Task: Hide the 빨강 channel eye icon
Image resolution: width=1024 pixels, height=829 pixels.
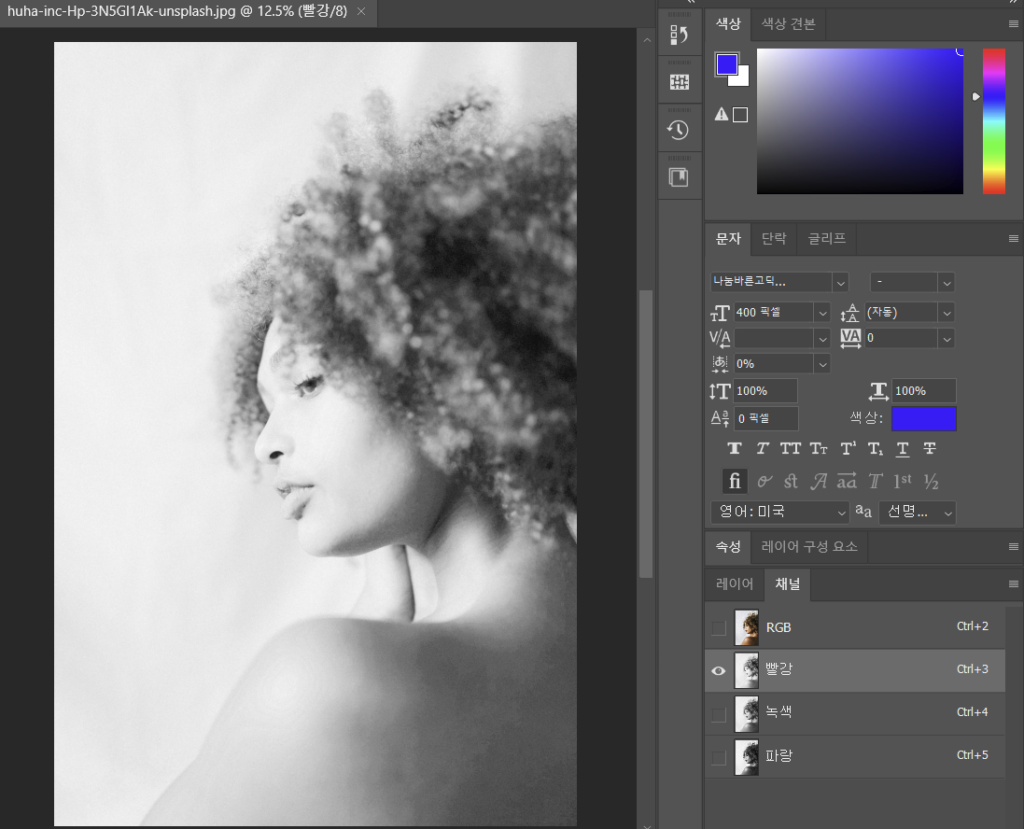Action: tap(718, 670)
